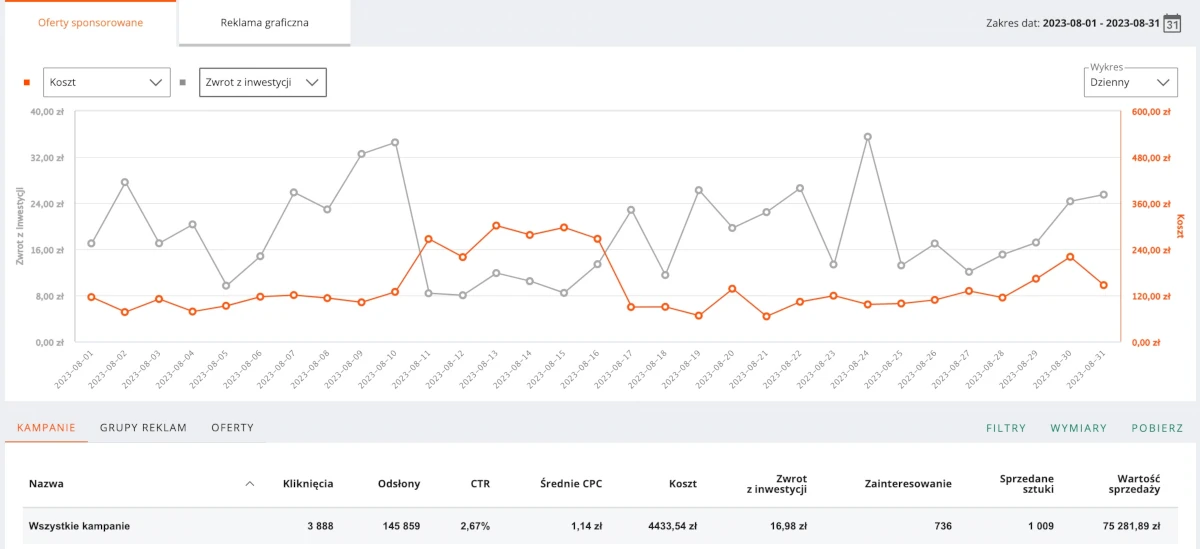Select the Wszystkie kampanie summary row
The height and width of the screenshot is (549, 1200).
[x=80, y=526]
